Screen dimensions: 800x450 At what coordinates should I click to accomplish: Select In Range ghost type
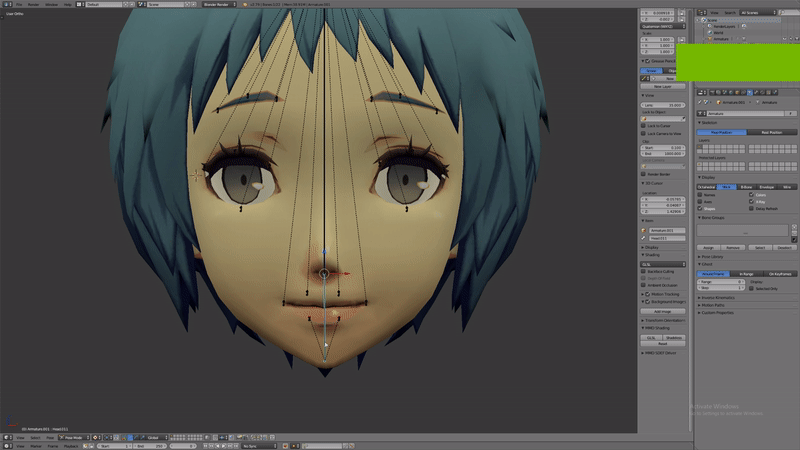click(x=746, y=274)
